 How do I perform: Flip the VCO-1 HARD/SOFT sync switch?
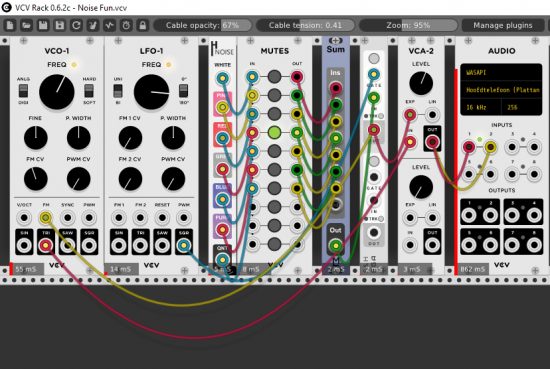[x=89, y=91]
